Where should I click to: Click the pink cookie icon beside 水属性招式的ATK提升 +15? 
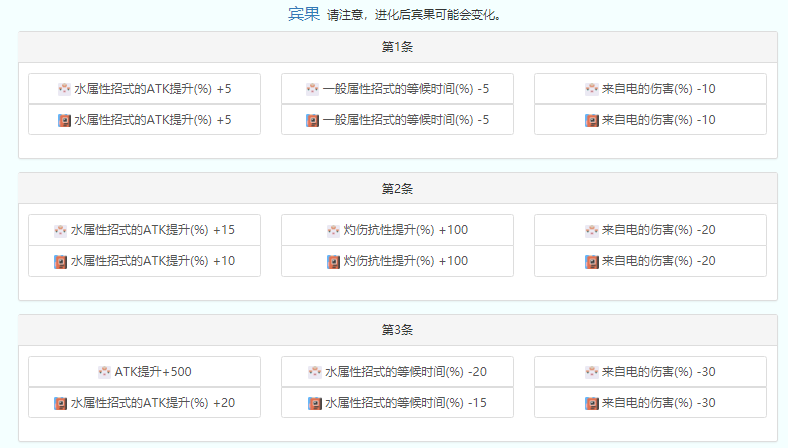tap(61, 230)
